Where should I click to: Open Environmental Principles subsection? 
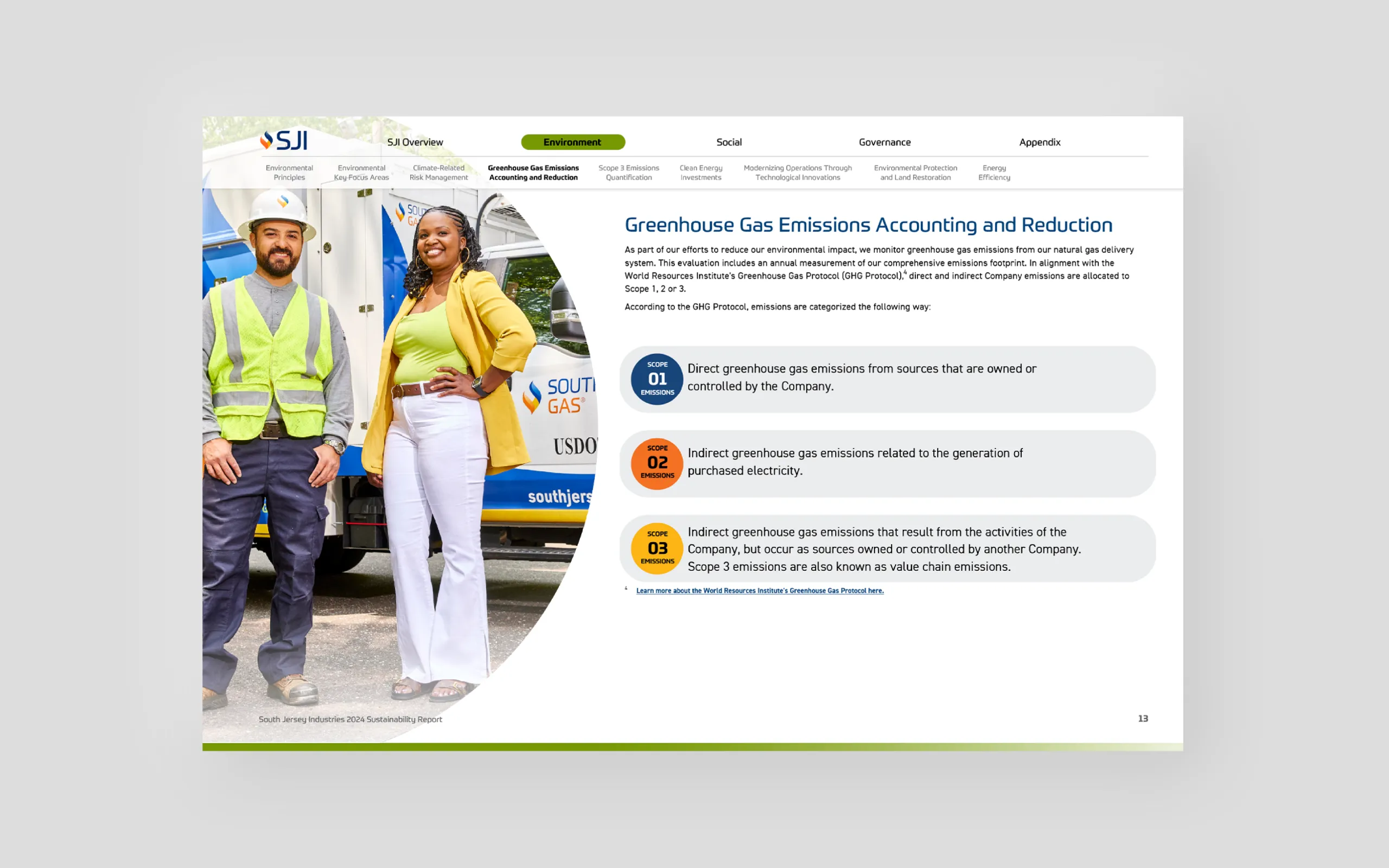(x=289, y=172)
